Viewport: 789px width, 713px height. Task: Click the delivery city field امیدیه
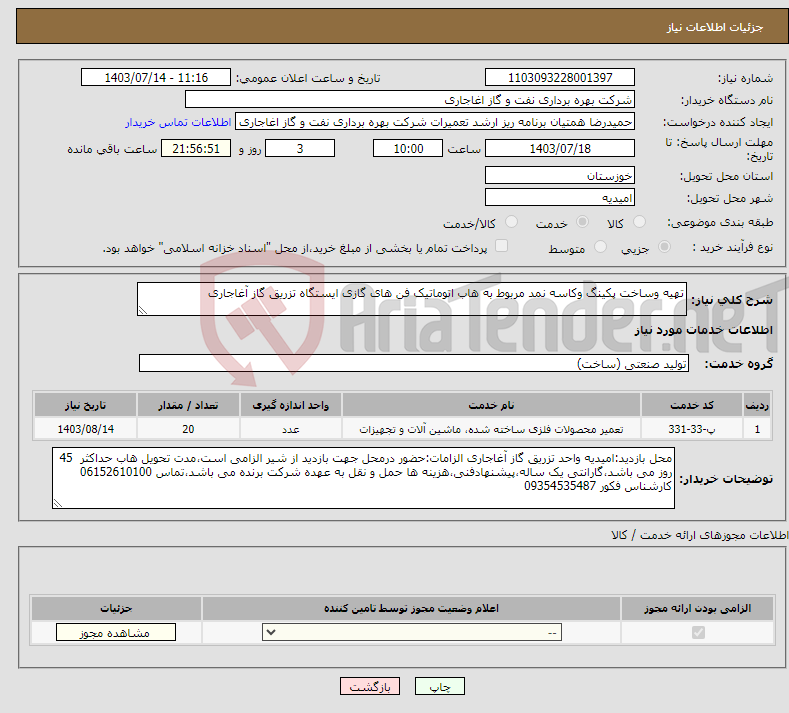coord(560,197)
